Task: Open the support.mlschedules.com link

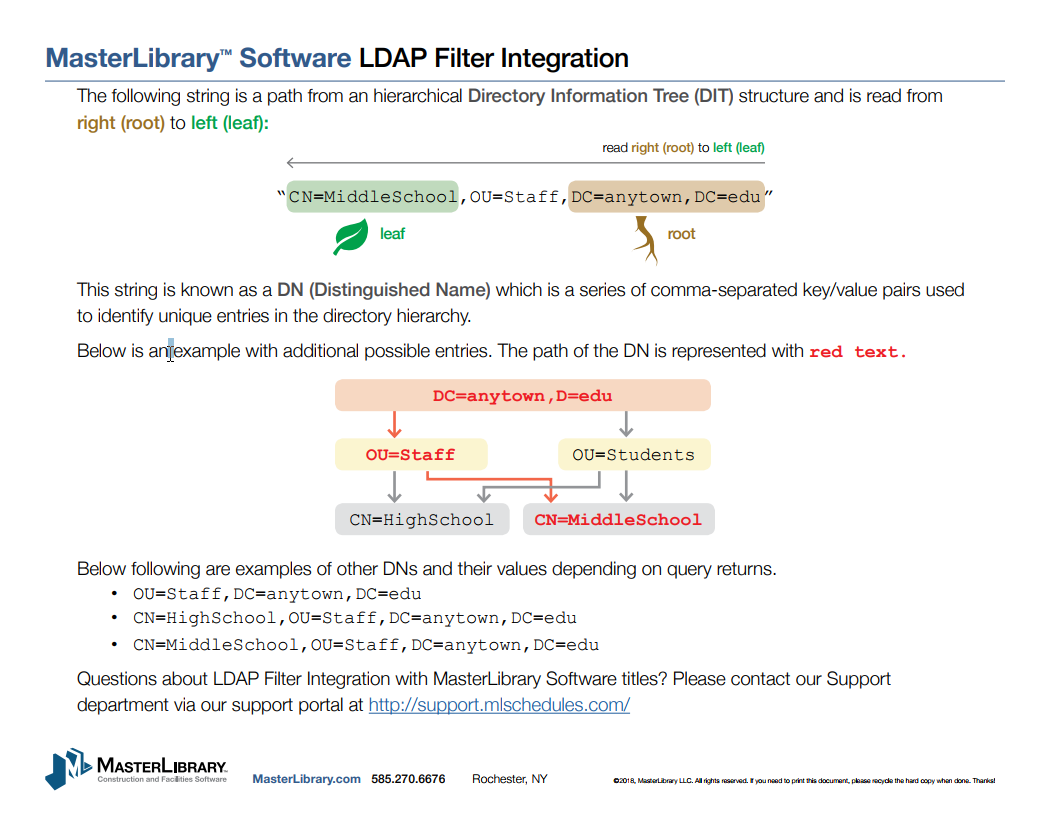Action: pos(499,705)
